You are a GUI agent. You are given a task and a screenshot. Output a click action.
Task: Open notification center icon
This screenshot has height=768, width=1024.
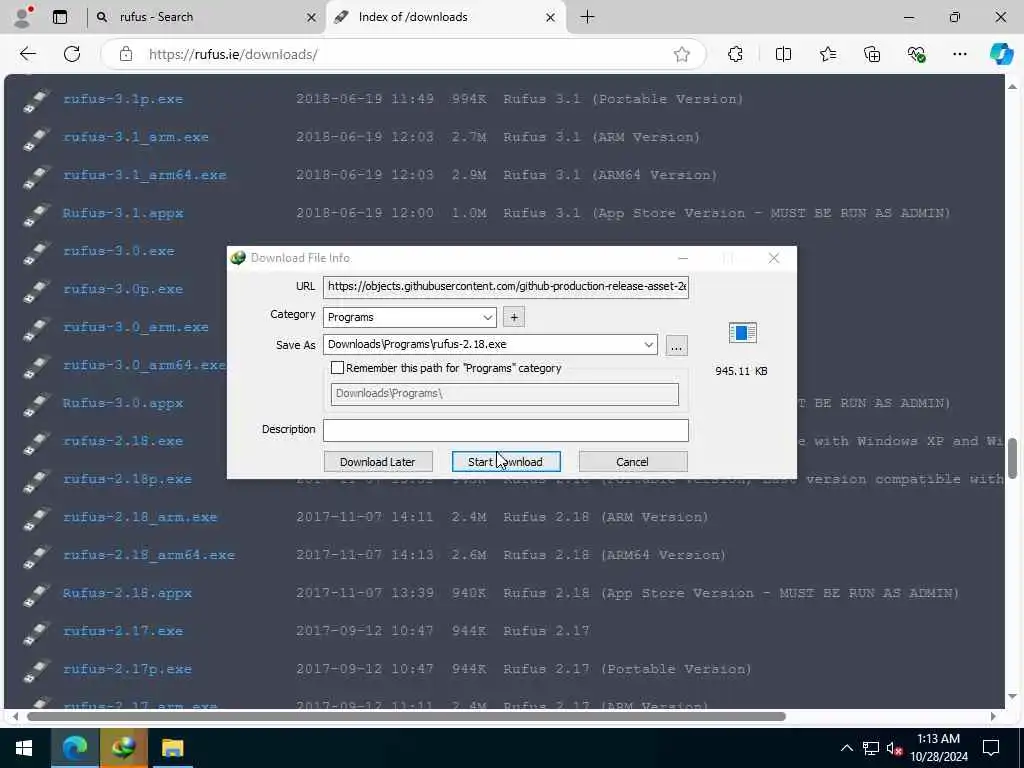pos(991,748)
